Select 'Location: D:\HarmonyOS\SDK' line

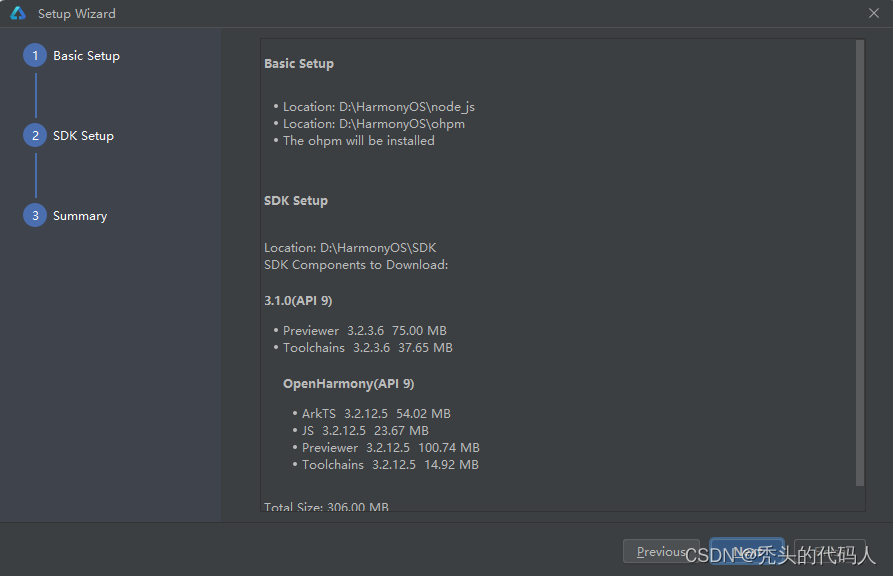pos(350,248)
